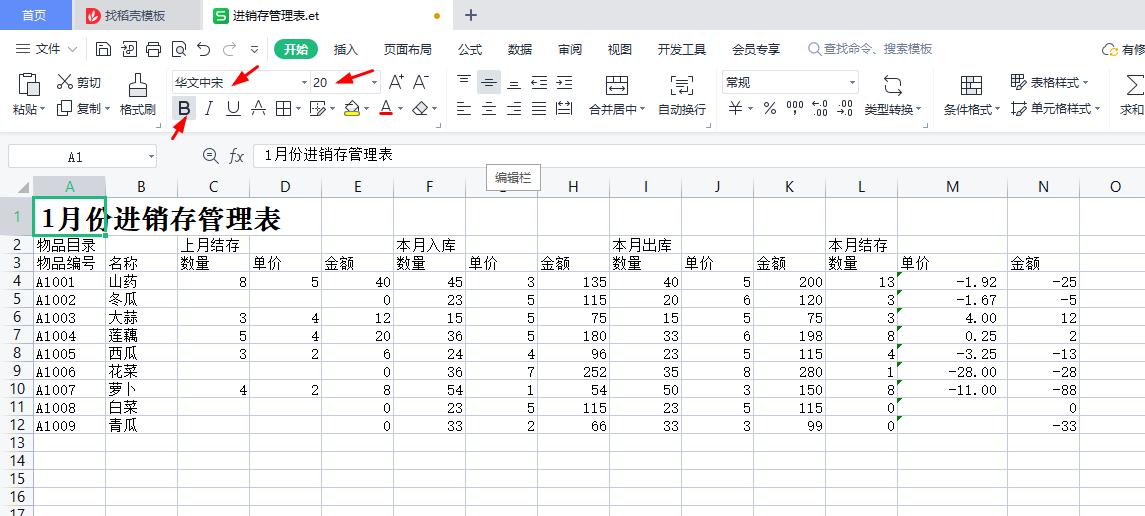
Task: Open the font name 华文中宋 dropdown
Action: (x=305, y=82)
